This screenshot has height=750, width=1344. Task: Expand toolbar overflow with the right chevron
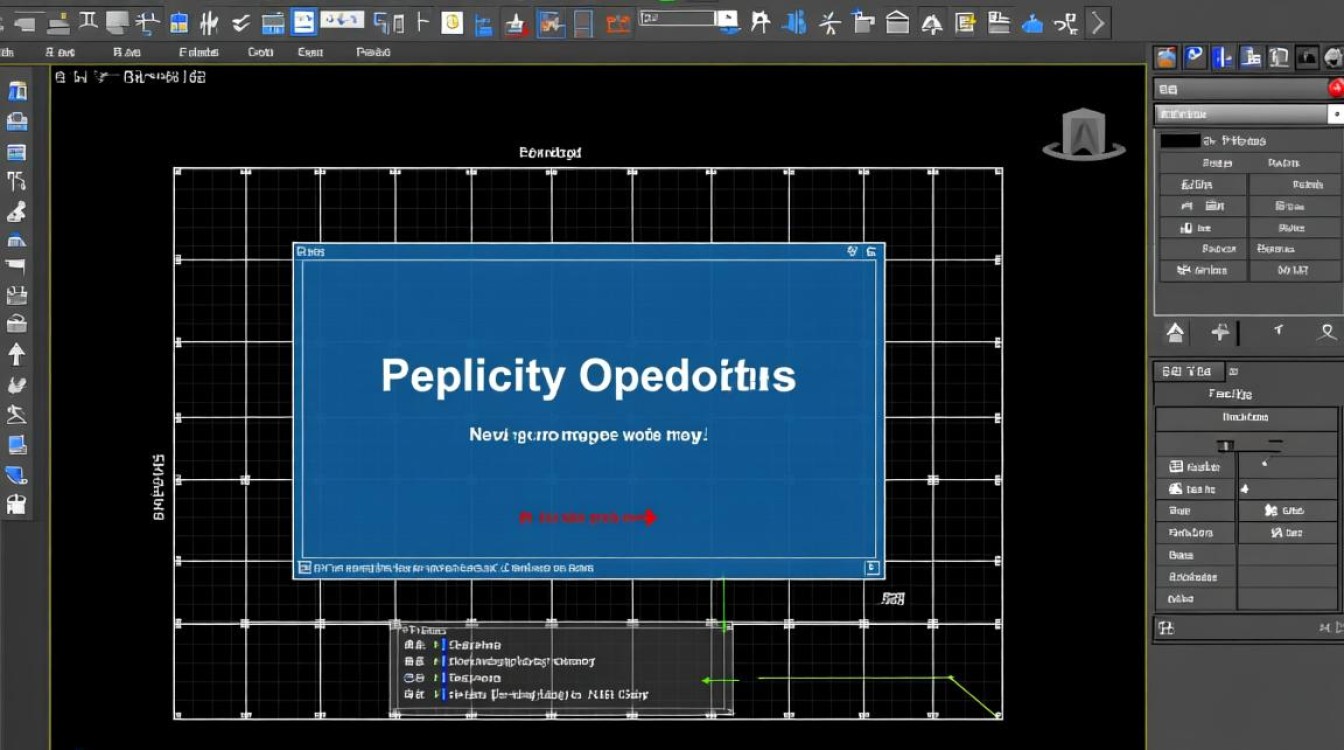tap(1098, 22)
